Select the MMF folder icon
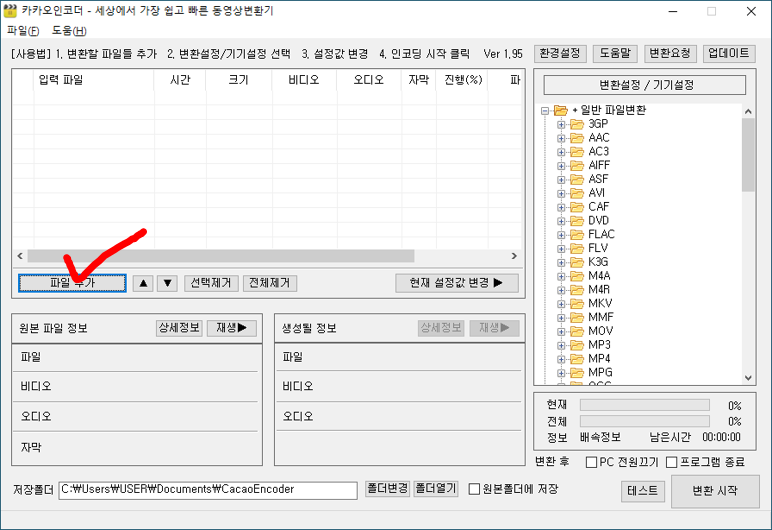This screenshot has width=772, height=530. (577, 317)
